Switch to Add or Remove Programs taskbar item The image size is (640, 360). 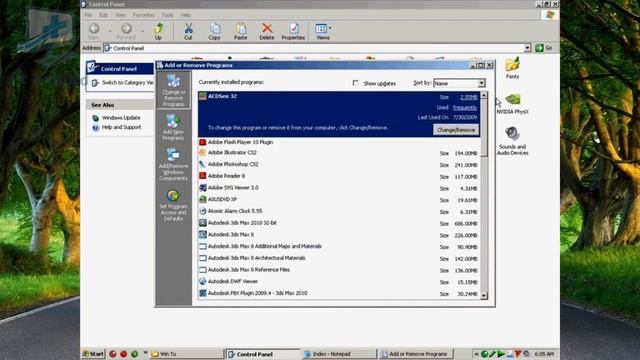coord(415,354)
